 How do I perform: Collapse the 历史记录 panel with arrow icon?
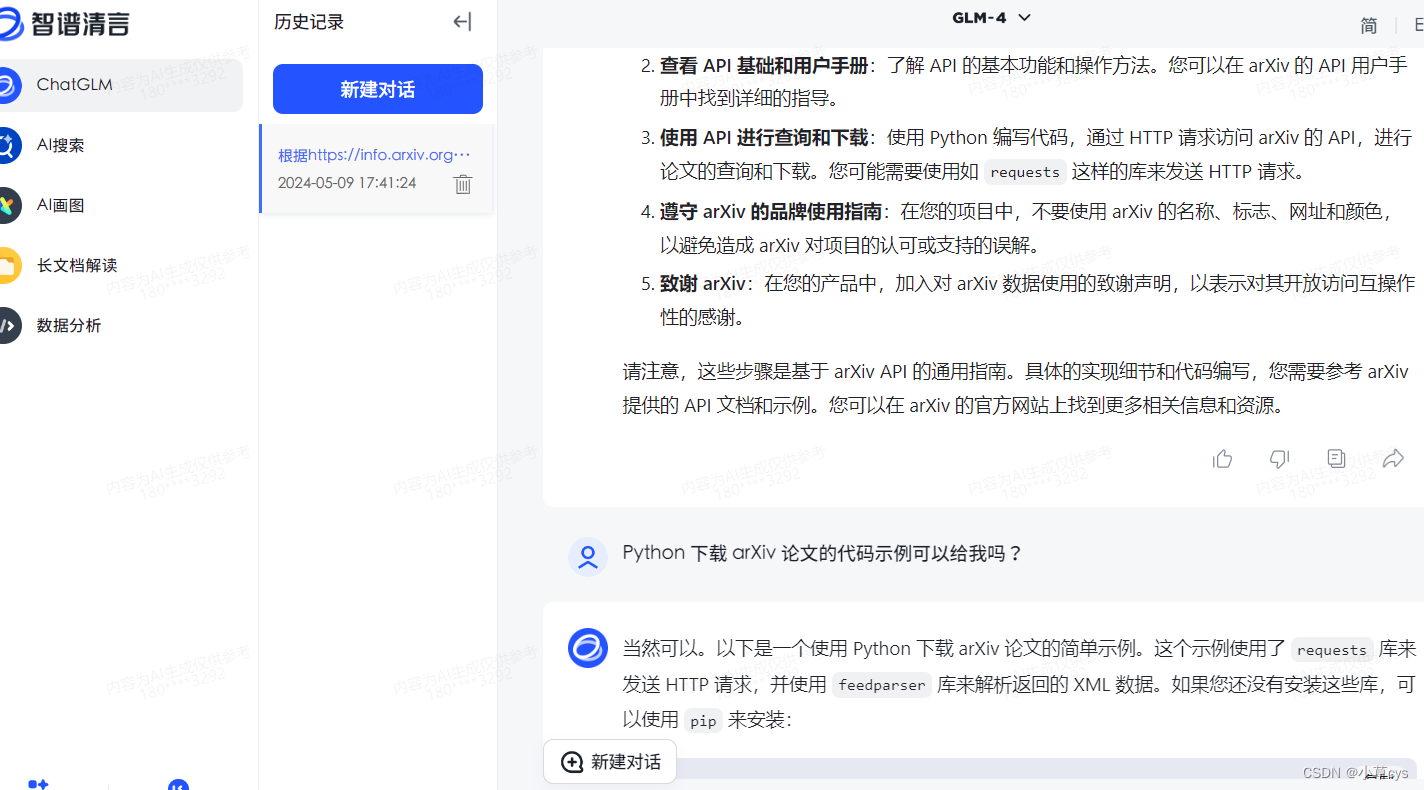click(462, 22)
